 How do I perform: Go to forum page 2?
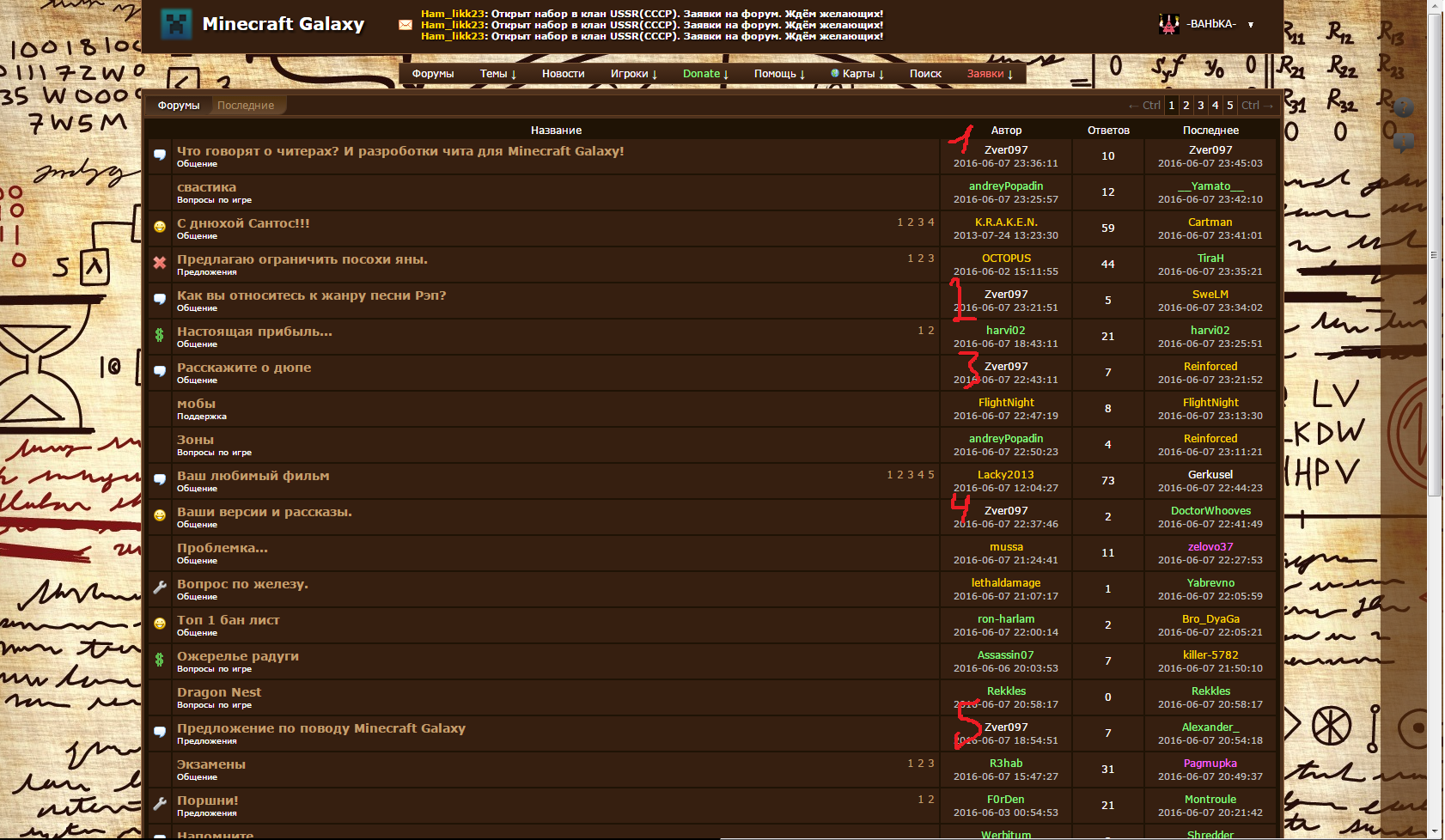click(1186, 106)
